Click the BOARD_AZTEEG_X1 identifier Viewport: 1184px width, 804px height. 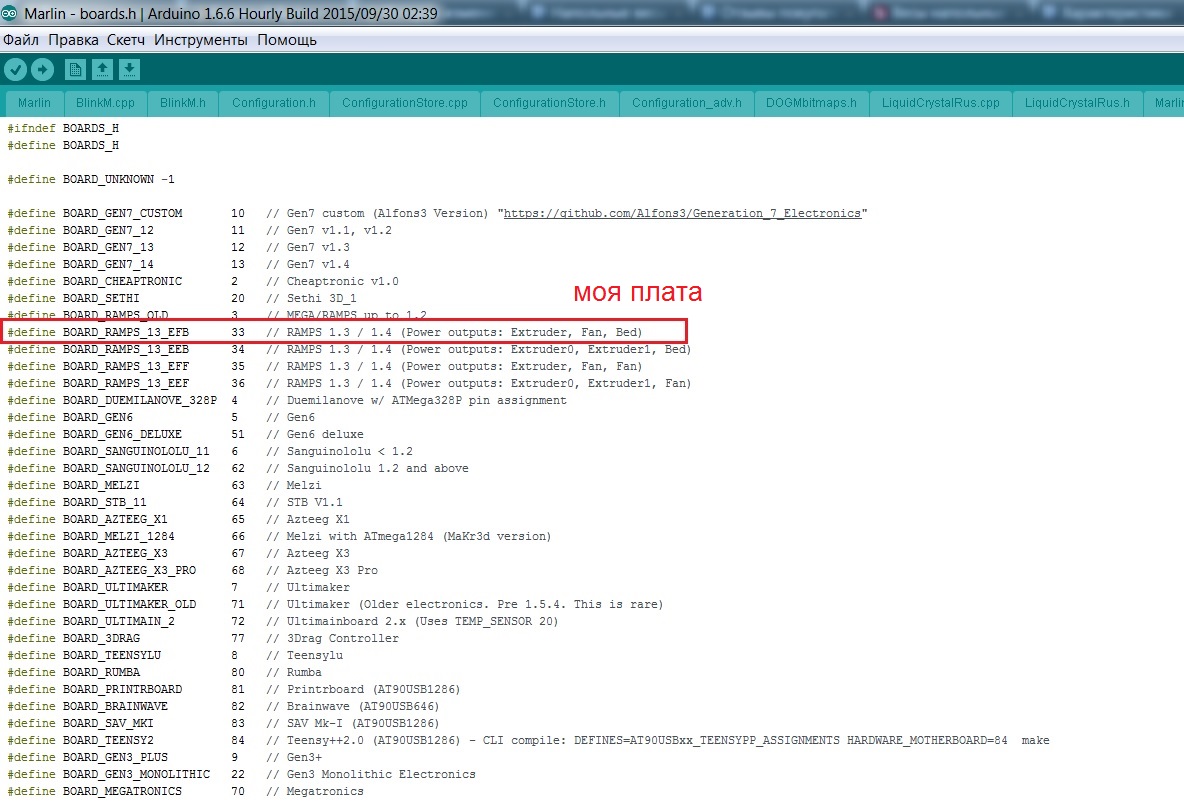click(x=115, y=519)
